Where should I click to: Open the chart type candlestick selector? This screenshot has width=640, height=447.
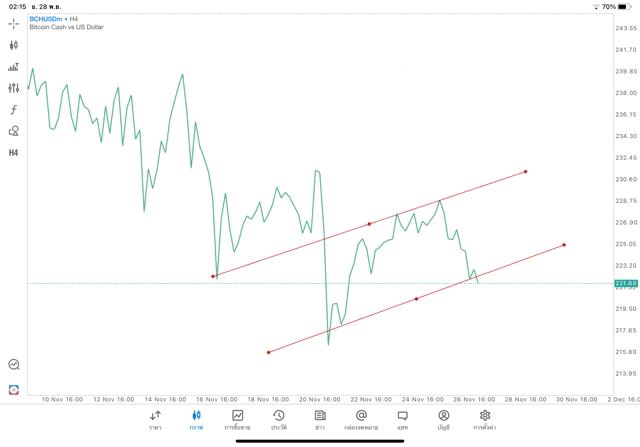(14, 45)
